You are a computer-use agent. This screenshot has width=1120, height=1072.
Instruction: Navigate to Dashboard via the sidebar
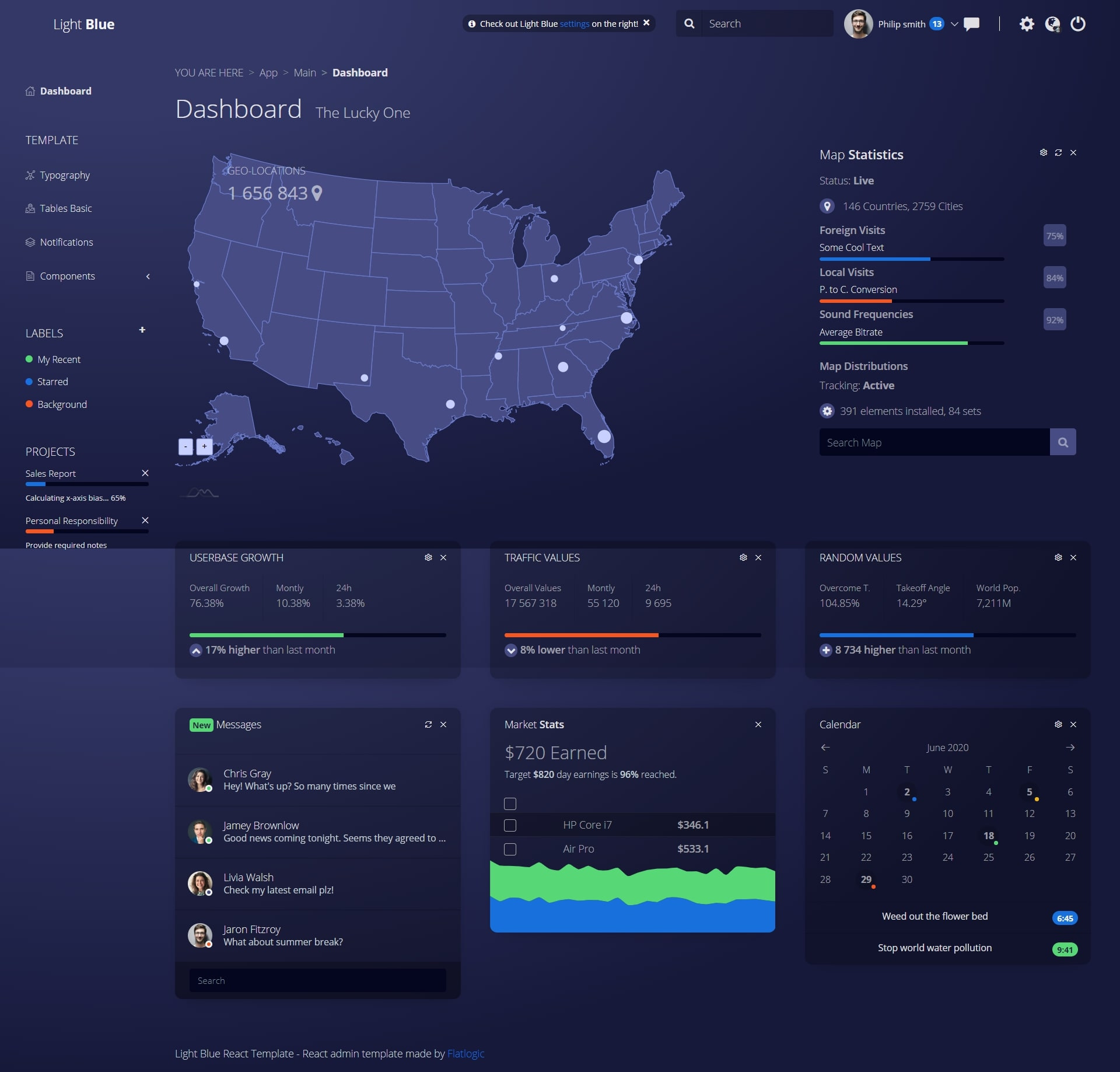pos(65,91)
